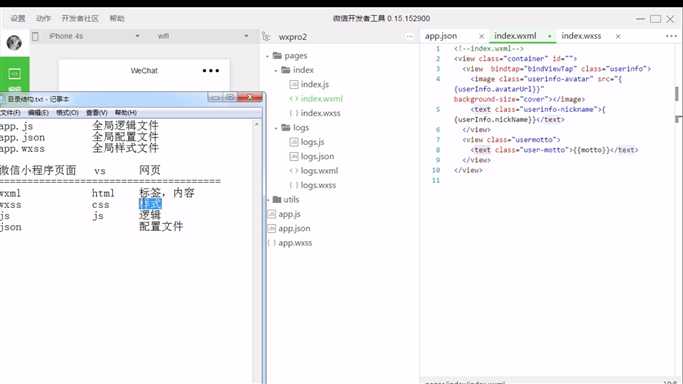Open app.js in file tree

pos(289,214)
